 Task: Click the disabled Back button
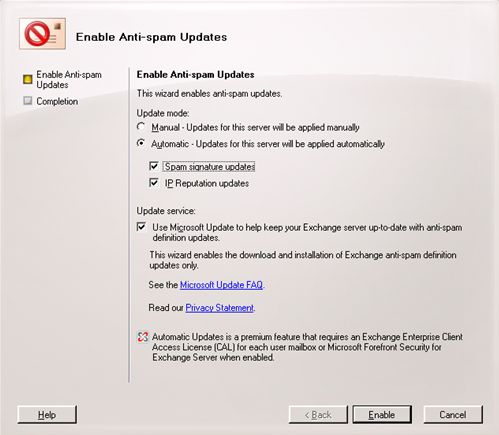(318, 415)
